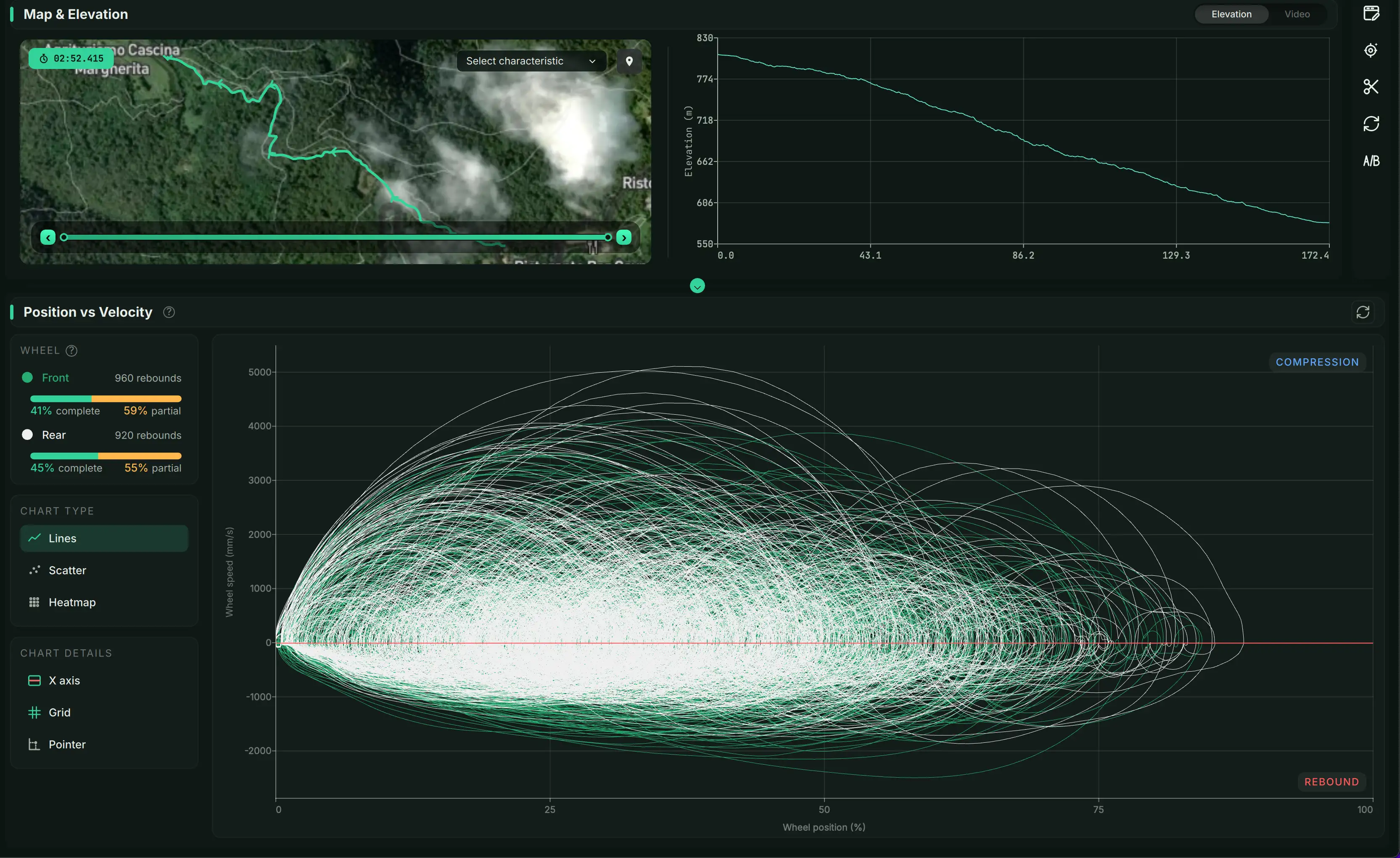Switch to the Video tab
The height and width of the screenshot is (858, 1400).
coord(1297,14)
